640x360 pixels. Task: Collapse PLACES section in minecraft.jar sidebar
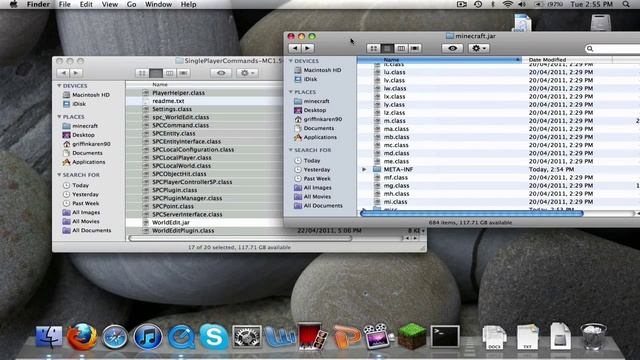click(291, 92)
